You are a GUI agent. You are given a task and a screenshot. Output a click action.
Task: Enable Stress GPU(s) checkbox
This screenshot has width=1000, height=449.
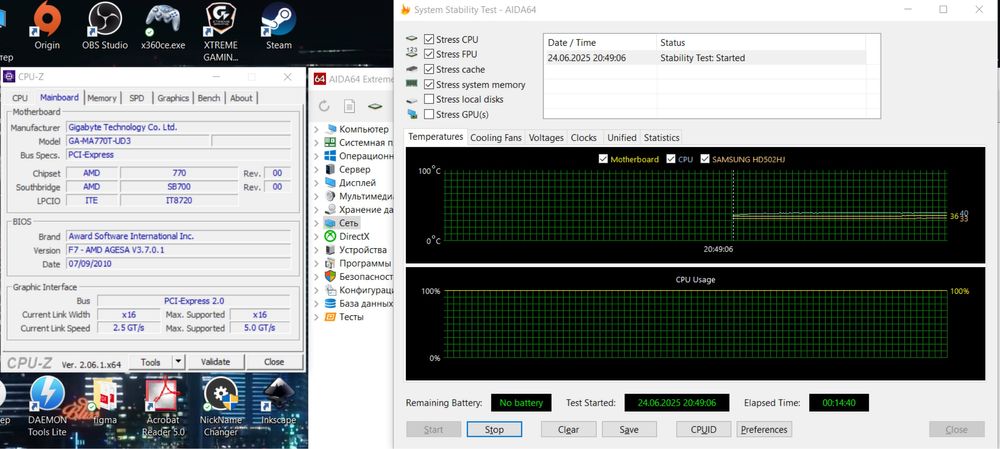pyautogui.click(x=429, y=114)
